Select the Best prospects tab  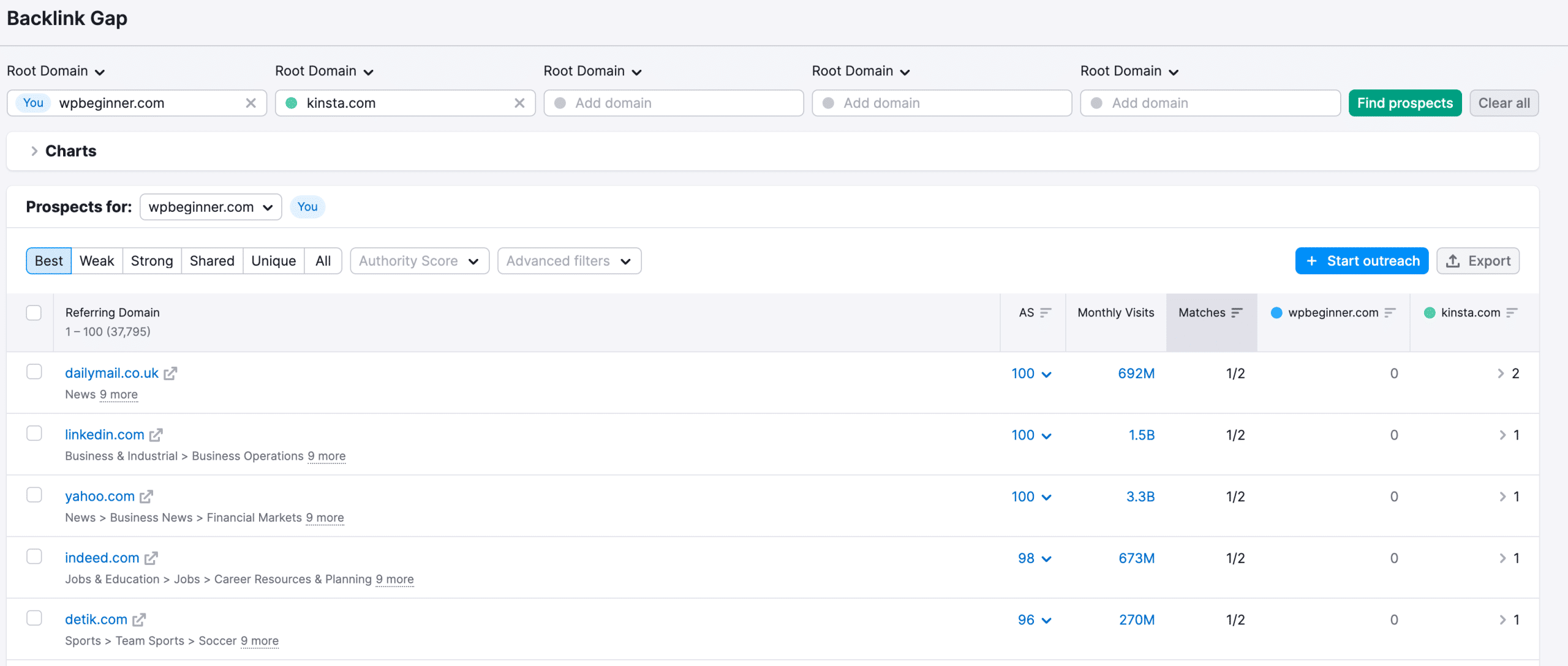(49, 261)
